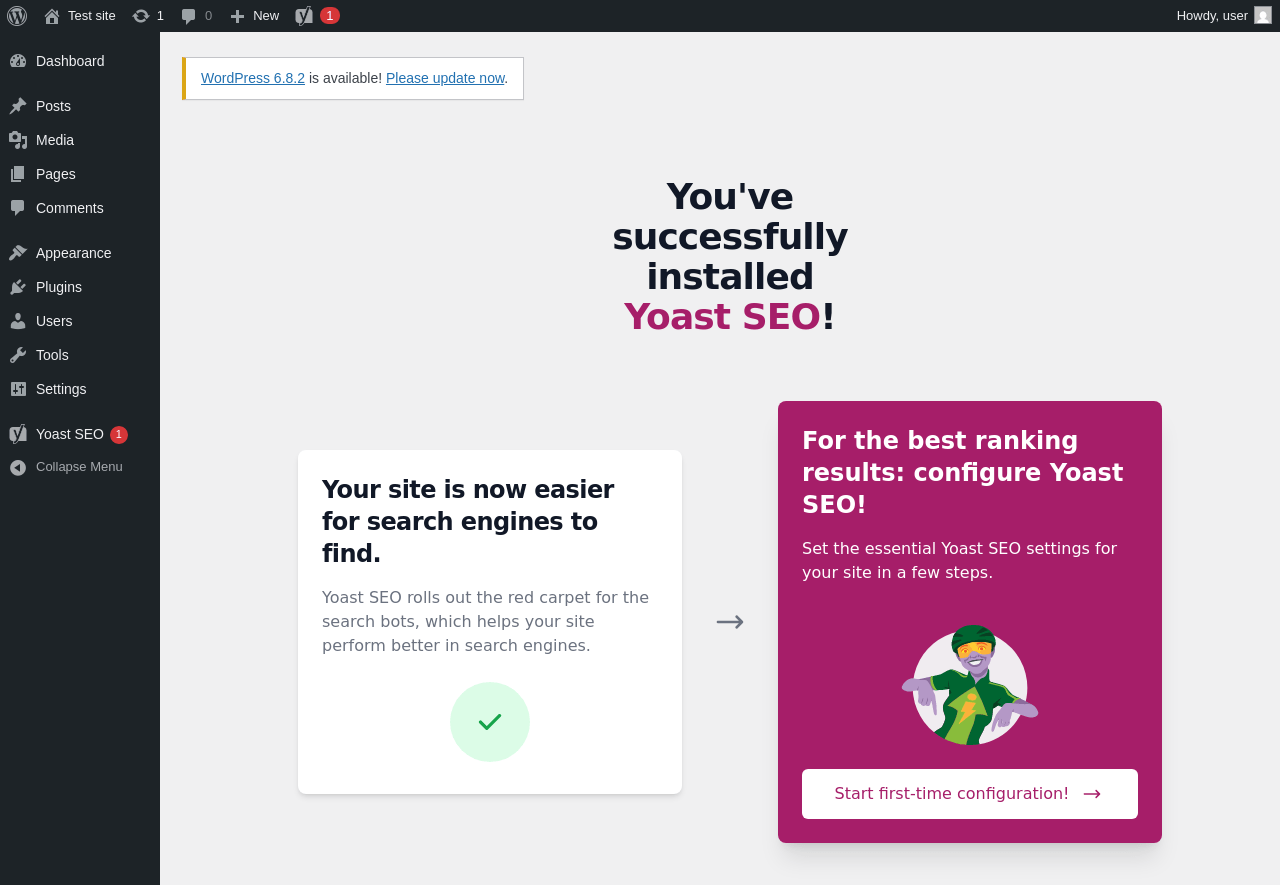Click heading "Your site is now easier"
The width and height of the screenshot is (1280, 885).
click(x=468, y=522)
